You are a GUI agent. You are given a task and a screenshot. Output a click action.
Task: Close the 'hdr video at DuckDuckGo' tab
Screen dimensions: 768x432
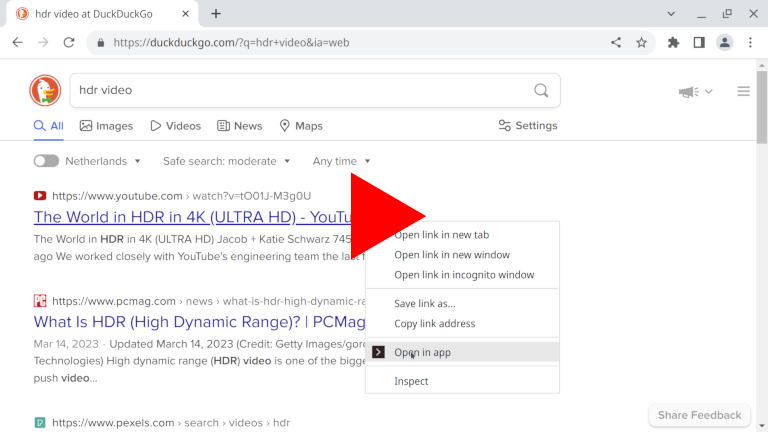tap(186, 14)
